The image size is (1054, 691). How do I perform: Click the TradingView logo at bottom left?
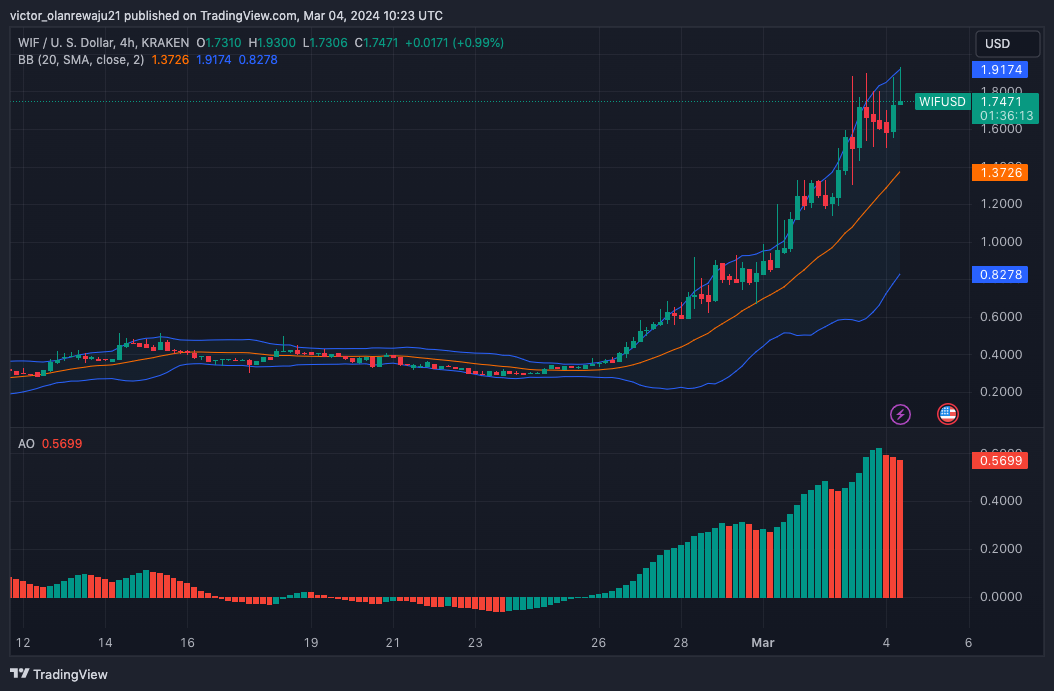(58, 674)
